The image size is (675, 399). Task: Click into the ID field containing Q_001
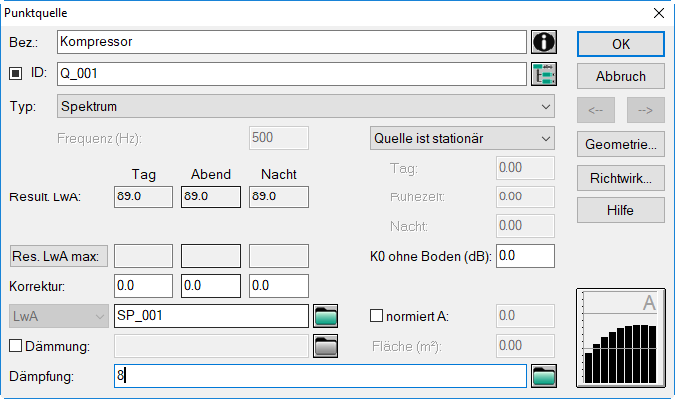tap(292, 74)
